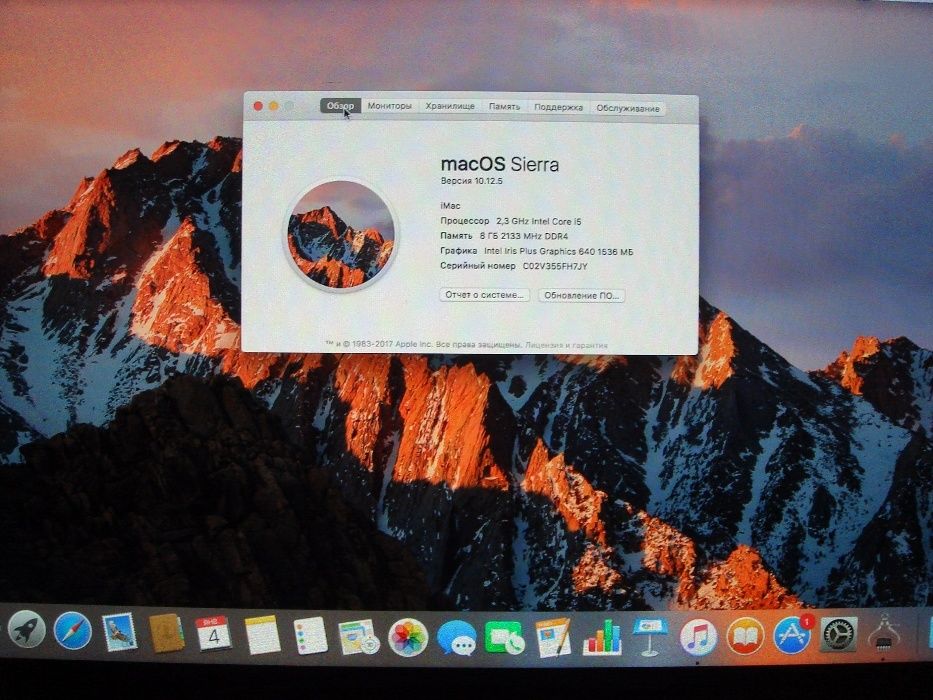Viewport: 933px width, 700px height.
Task: Open the Calendar icon showing 4
Action: coord(213,634)
